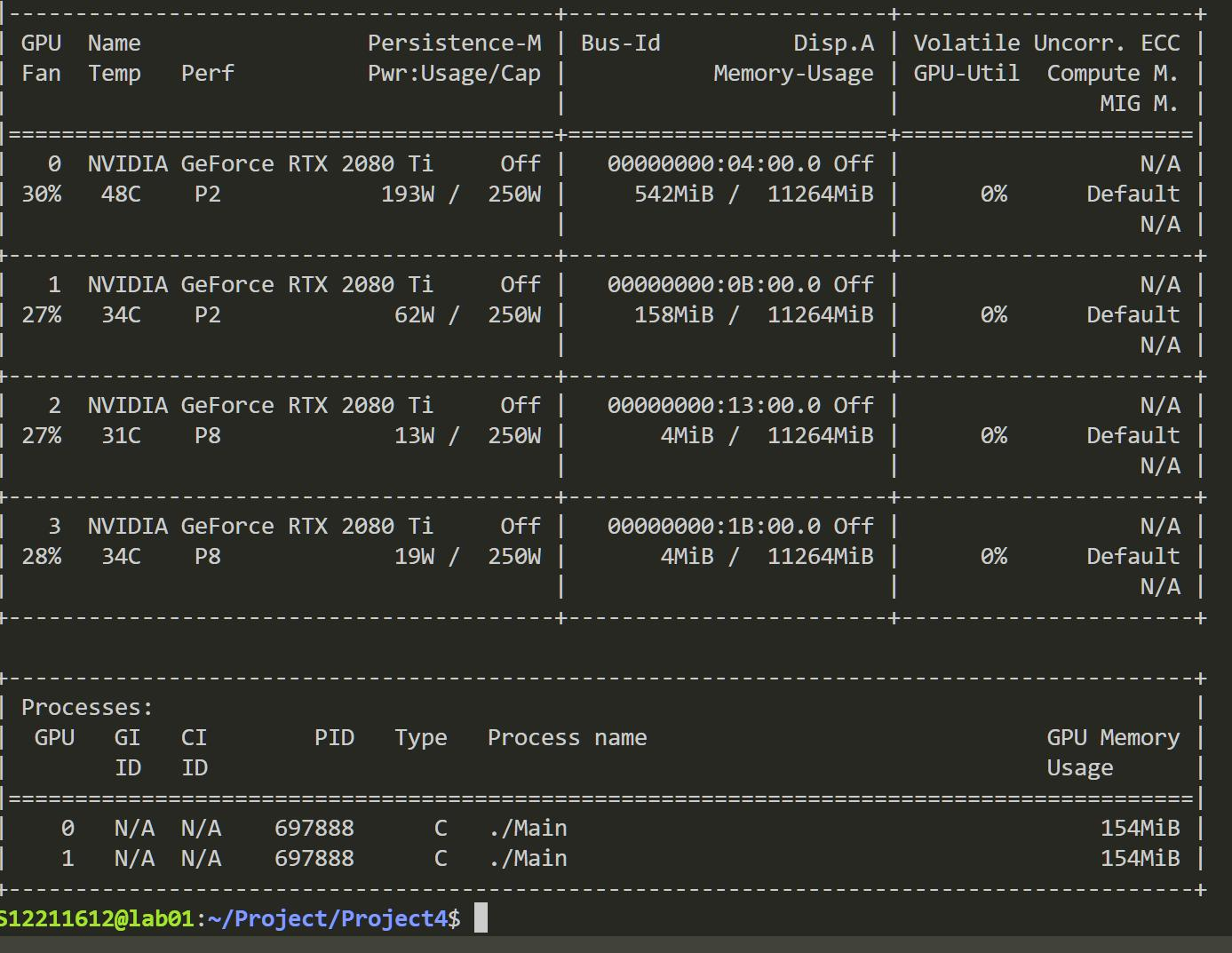Screen dimensions: 1232x953
Task: Click the 193W power usage reading
Action: pos(408,194)
